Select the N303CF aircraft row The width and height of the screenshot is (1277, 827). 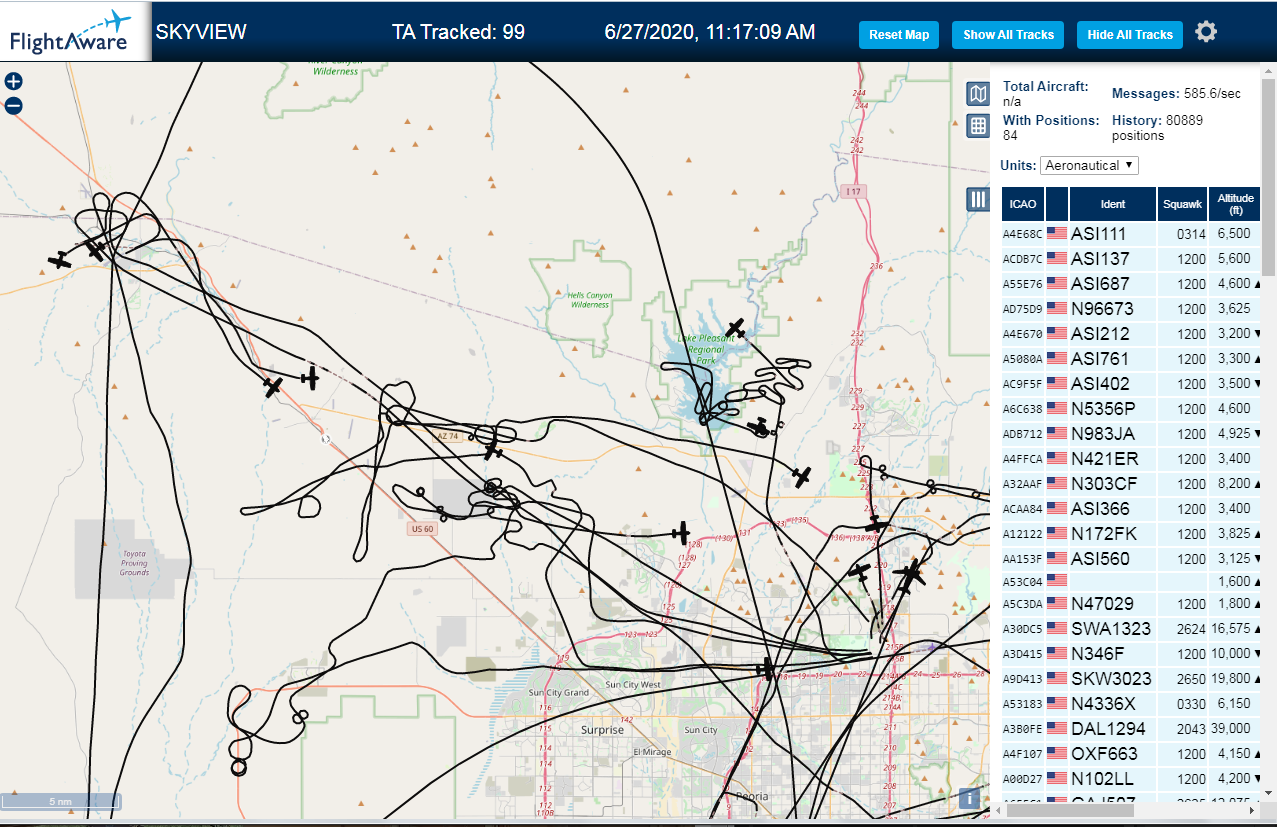pyautogui.click(x=1132, y=484)
